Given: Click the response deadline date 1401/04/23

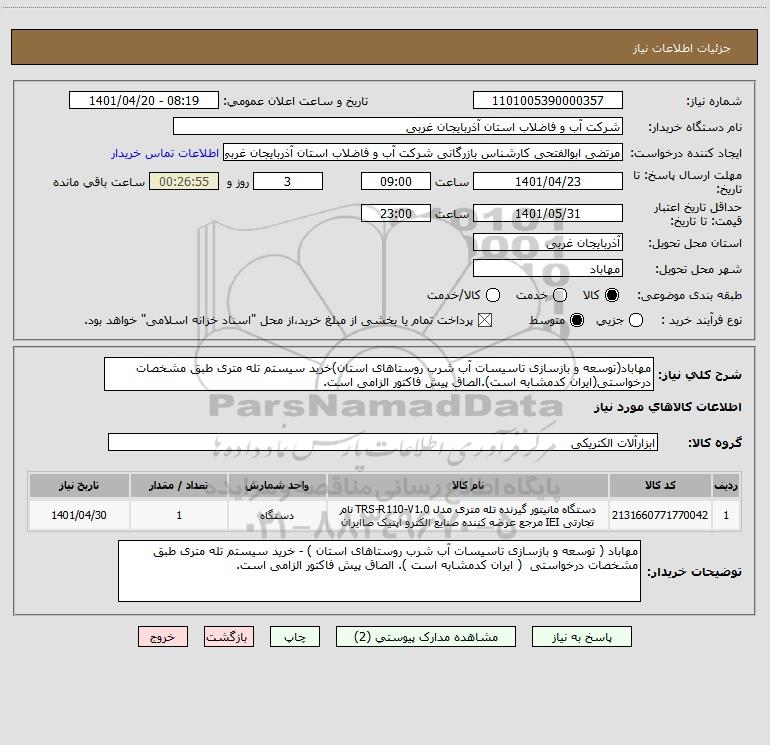Looking at the screenshot, I should click(548, 181).
